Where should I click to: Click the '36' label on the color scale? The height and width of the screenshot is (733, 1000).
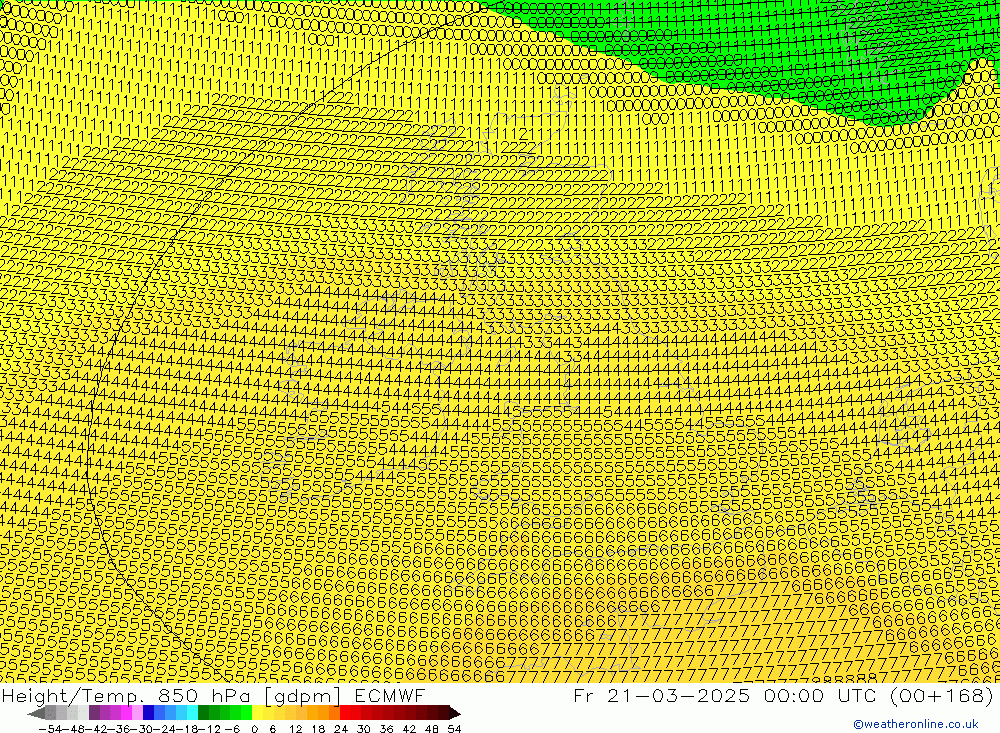point(386,729)
